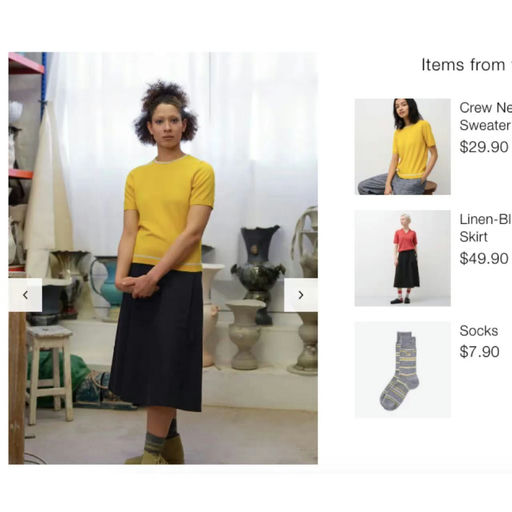Screen dimensions: 512x512
Task: Click the black skirt in the large photo
Action: pos(157,337)
